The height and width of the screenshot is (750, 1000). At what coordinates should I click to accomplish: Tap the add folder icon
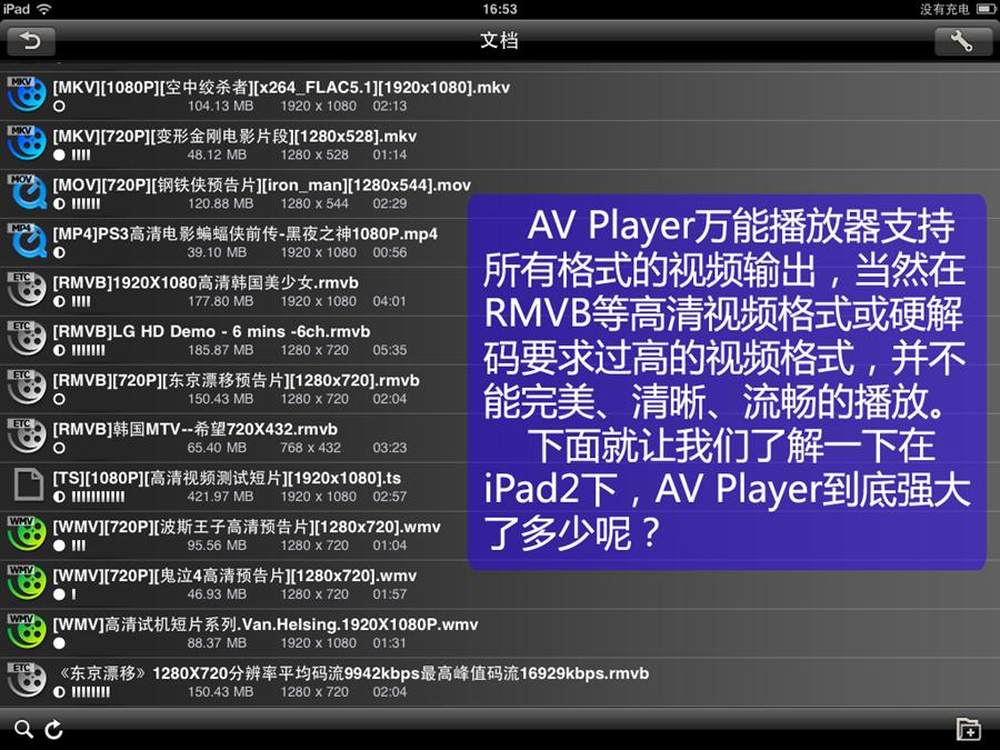968,729
